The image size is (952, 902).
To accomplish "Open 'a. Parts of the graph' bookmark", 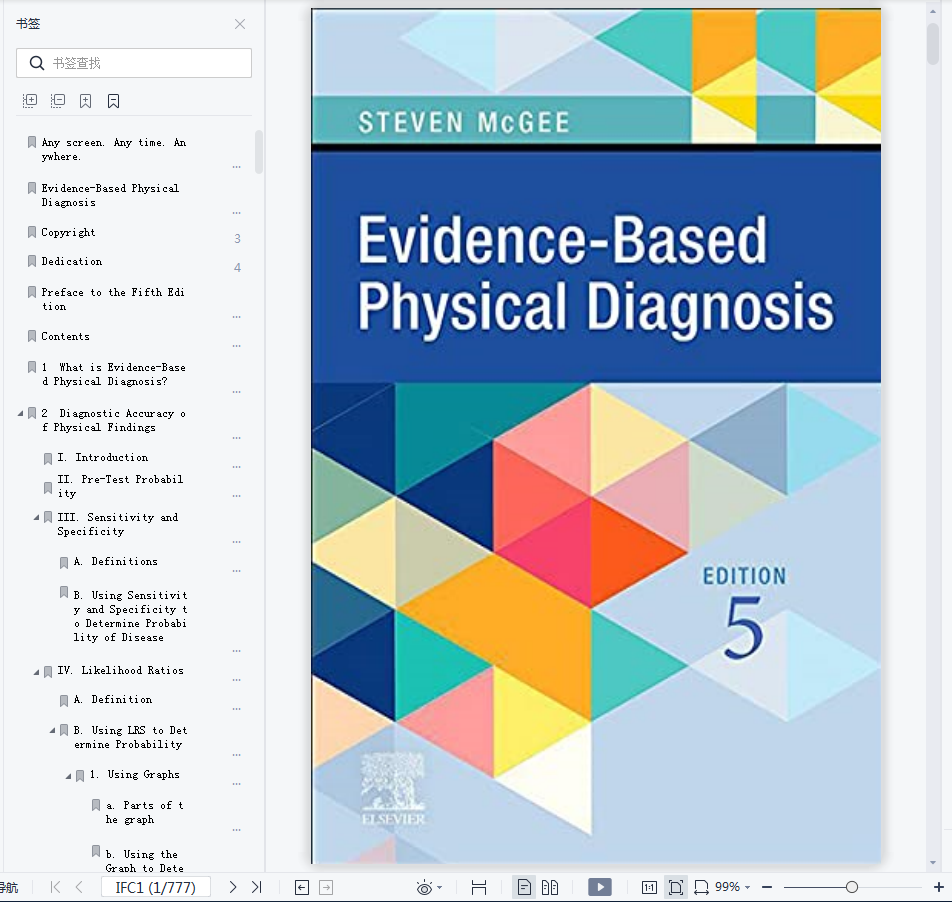I will pos(144,812).
